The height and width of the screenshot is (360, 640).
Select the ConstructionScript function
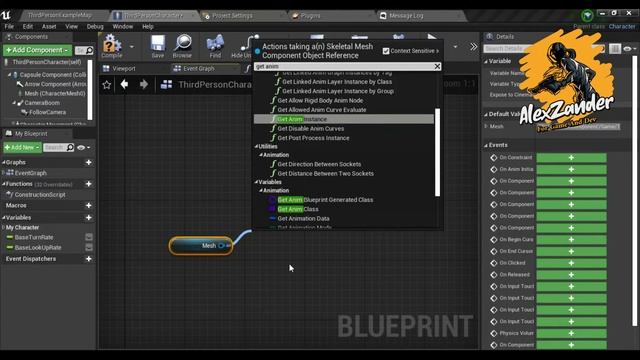[40, 195]
